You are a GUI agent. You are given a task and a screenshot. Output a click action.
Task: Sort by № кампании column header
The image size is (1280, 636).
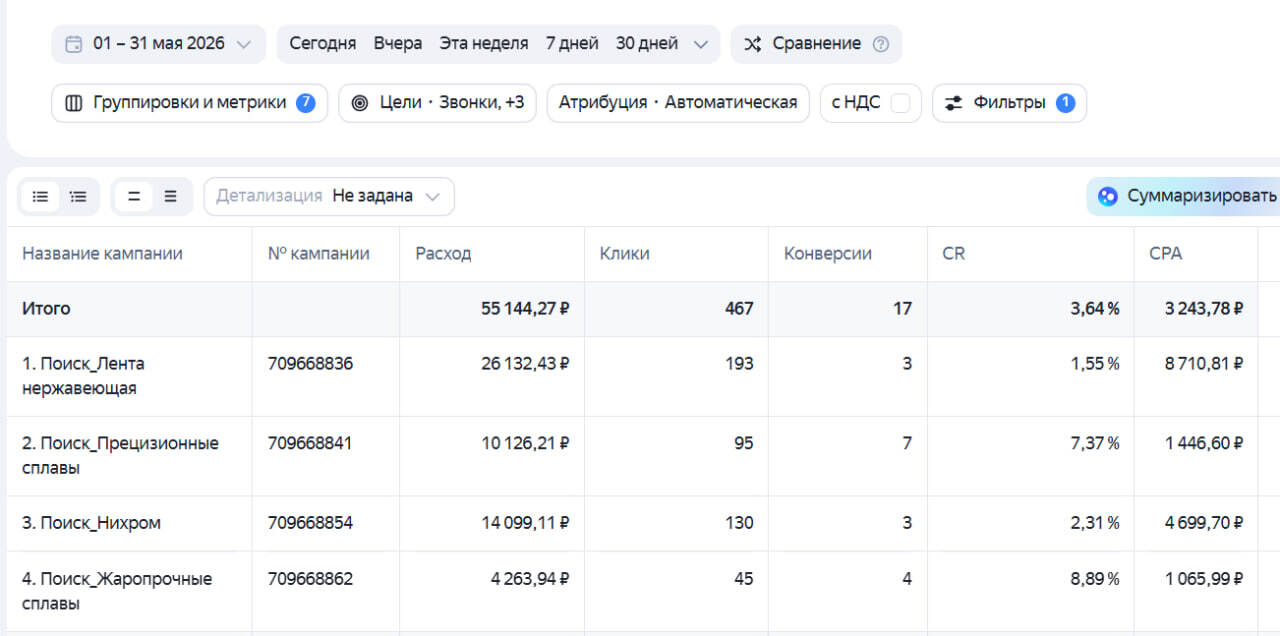tap(318, 254)
